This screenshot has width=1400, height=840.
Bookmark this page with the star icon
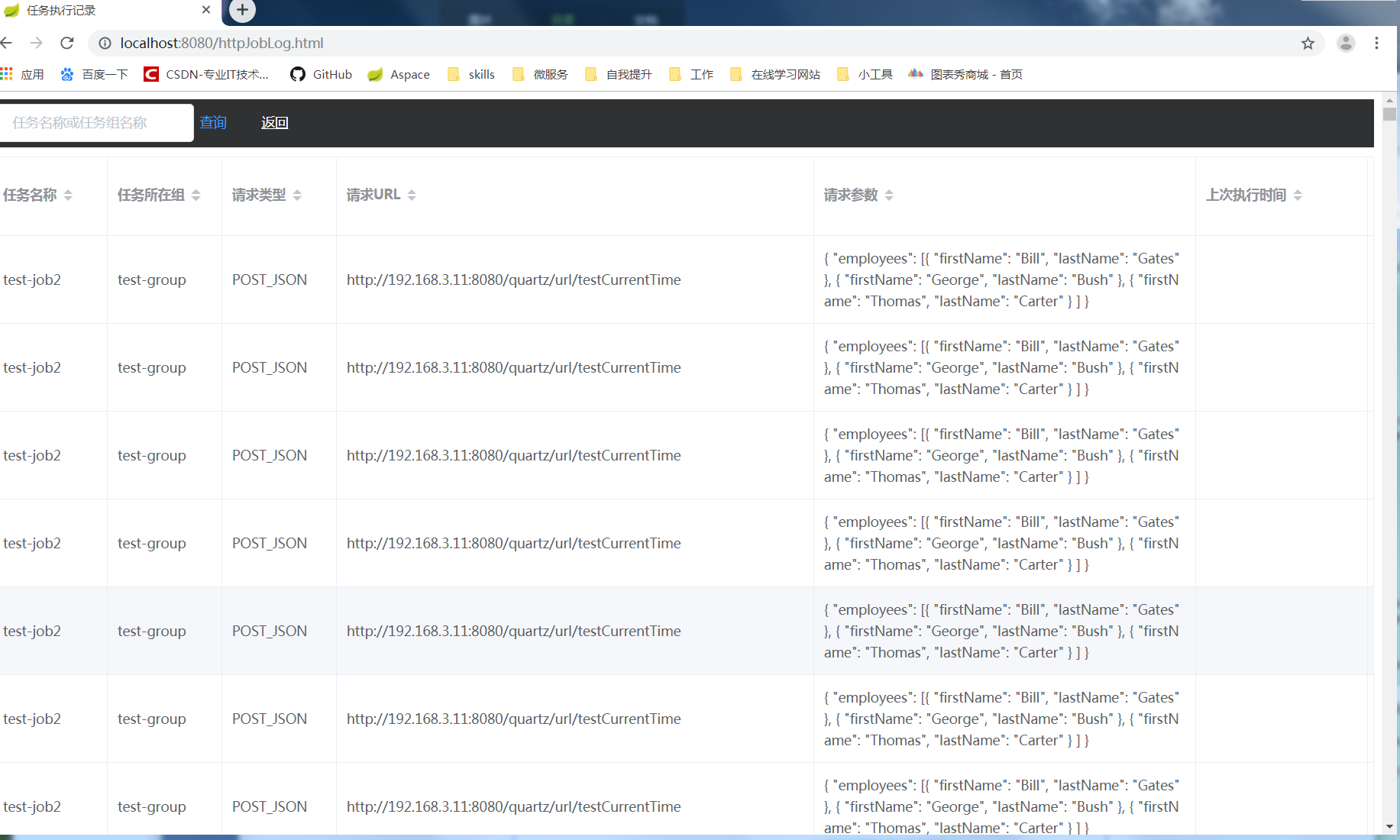(x=1308, y=44)
